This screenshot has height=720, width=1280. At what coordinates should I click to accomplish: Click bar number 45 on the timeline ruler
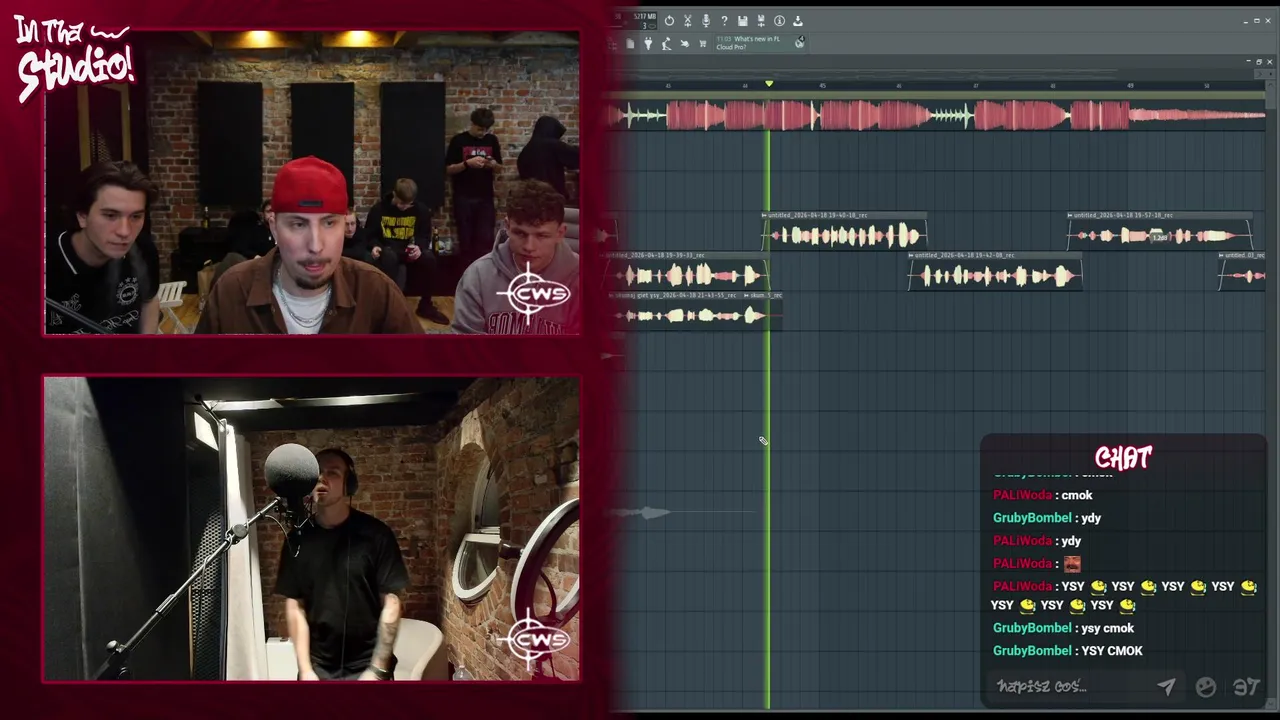[x=822, y=86]
